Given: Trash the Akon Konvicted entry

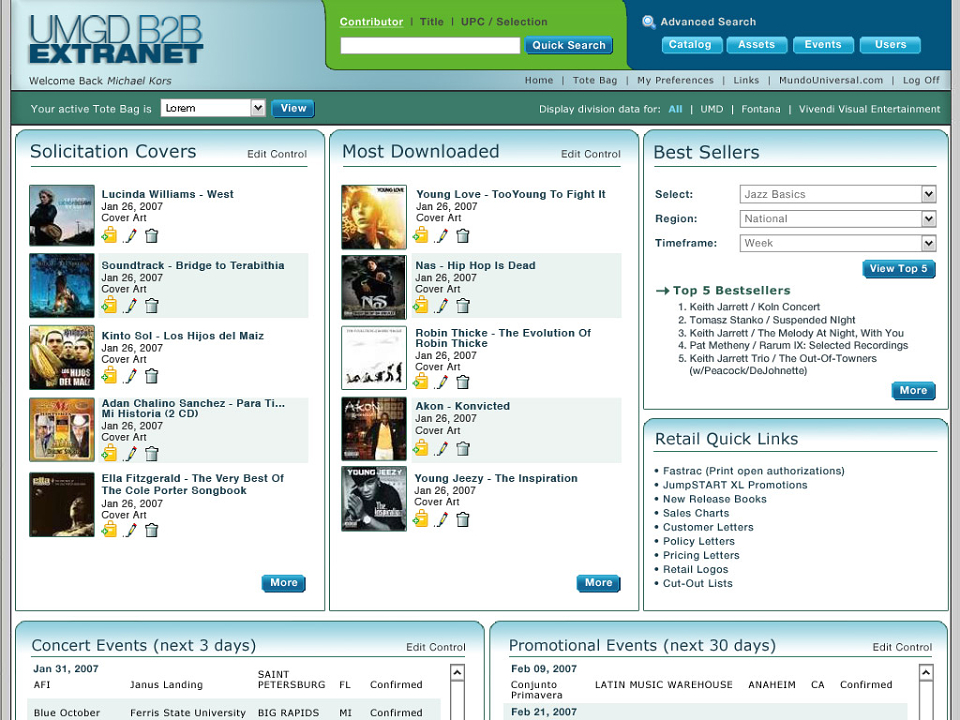Looking at the screenshot, I should point(463,449).
